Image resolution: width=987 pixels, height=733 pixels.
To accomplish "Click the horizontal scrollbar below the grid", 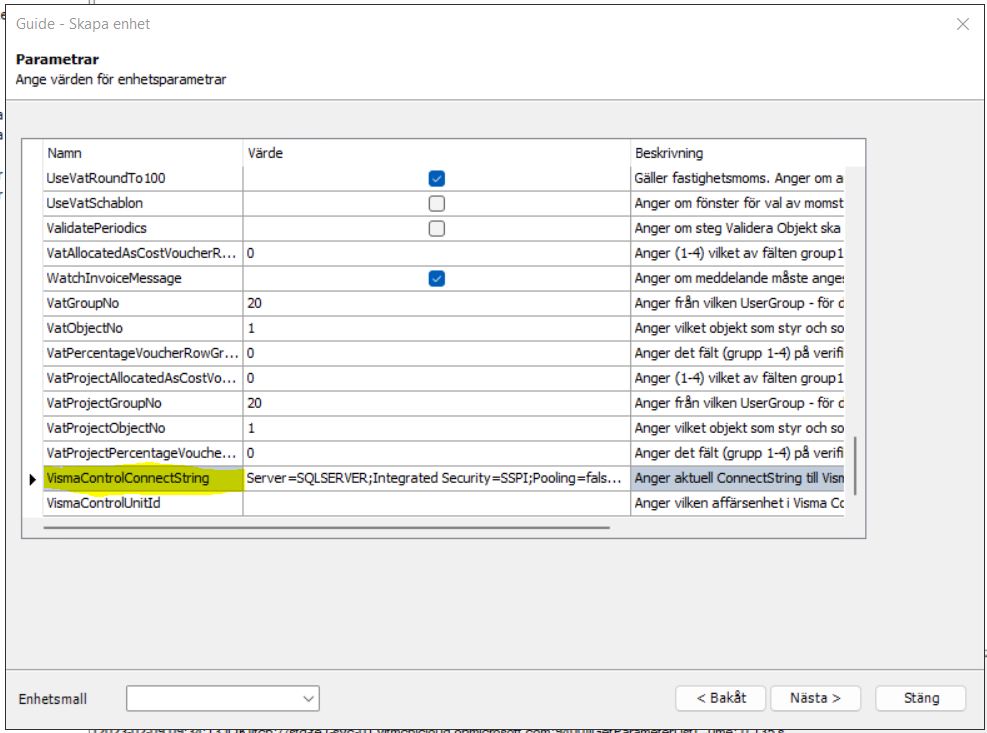I will click(x=326, y=527).
